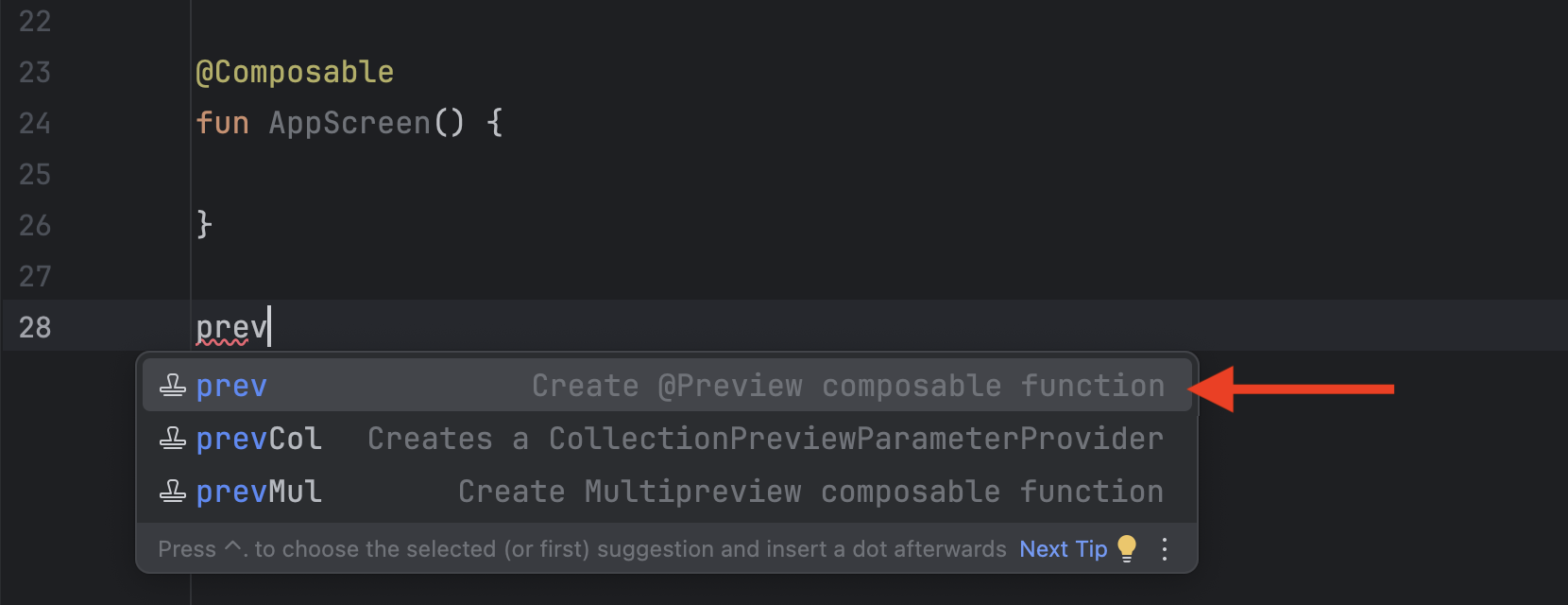Click line number 23 in gutter
This screenshot has width=1568, height=605.
pyautogui.click(x=35, y=72)
